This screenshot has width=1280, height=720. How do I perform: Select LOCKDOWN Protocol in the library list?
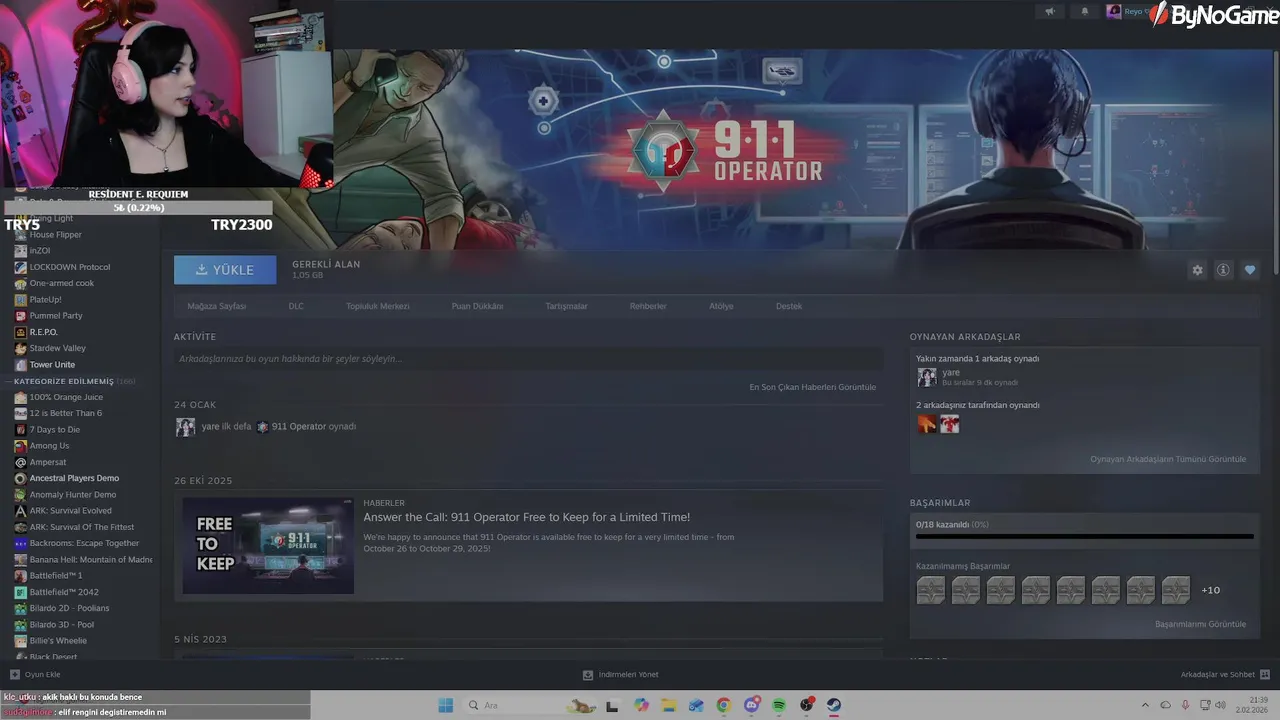click(70, 267)
